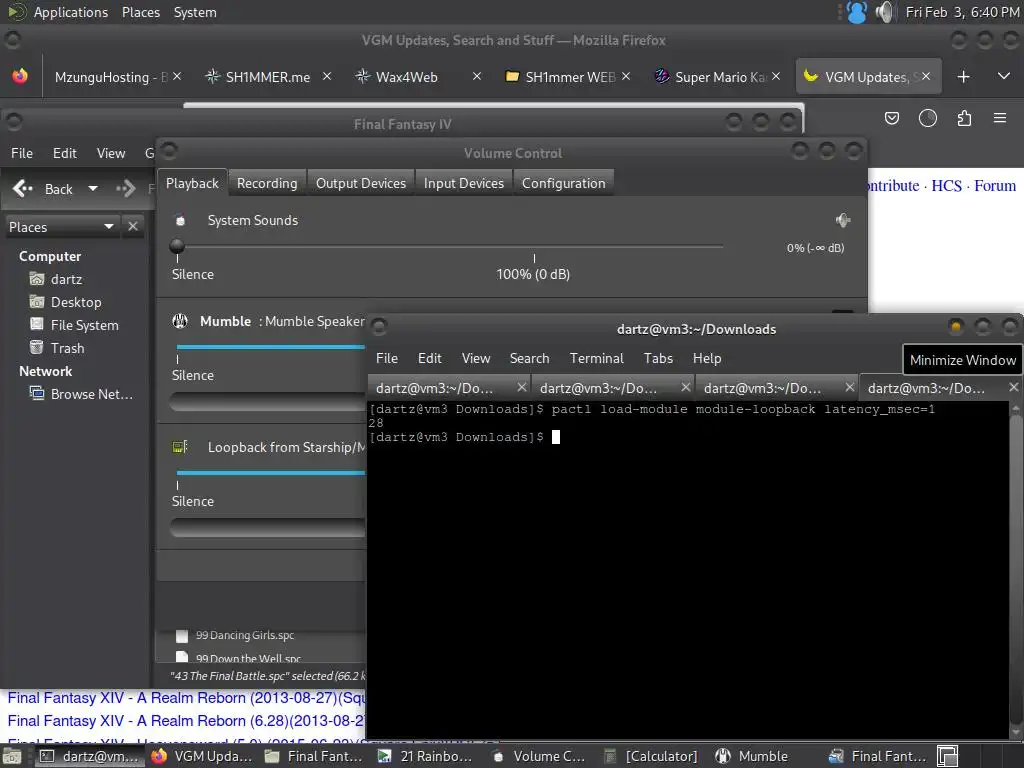Click the Loopback from Starship volume slider
The height and width of the screenshot is (768, 1024).
pos(270,473)
